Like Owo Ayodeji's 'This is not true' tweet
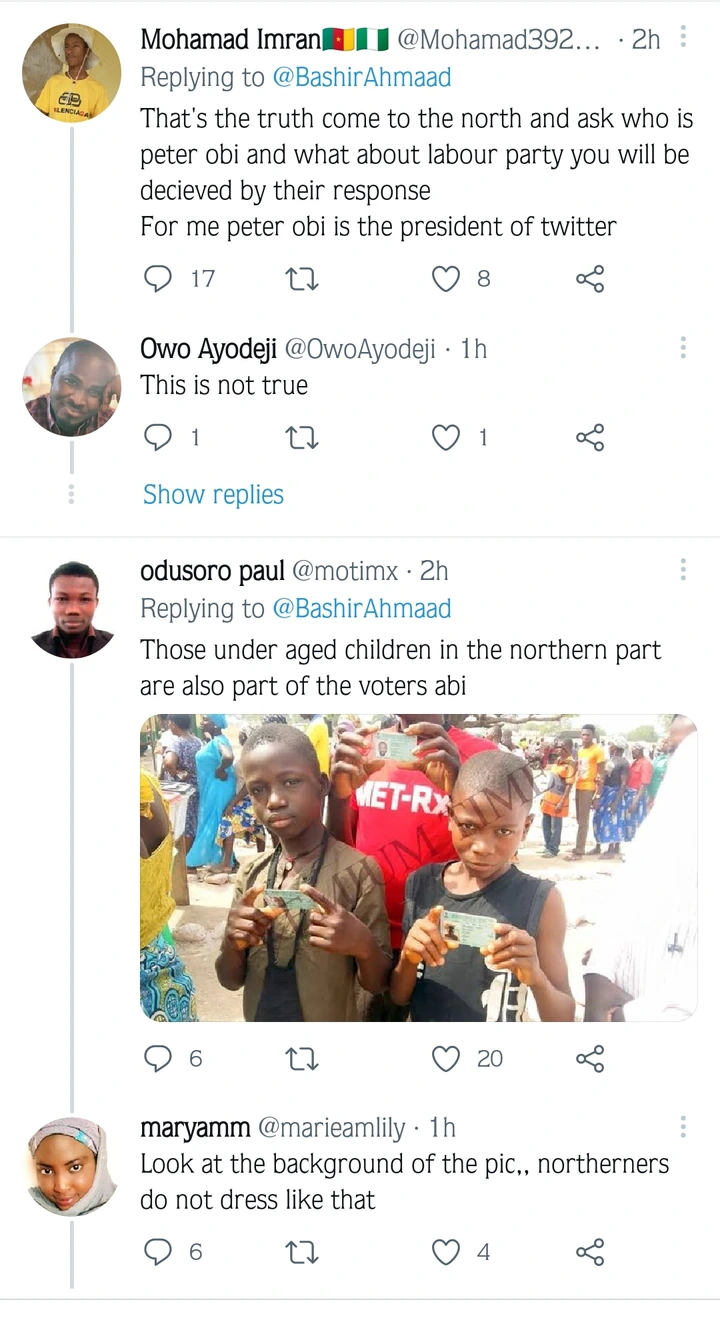Screen dimensions: 720x1318 click(x=446, y=437)
